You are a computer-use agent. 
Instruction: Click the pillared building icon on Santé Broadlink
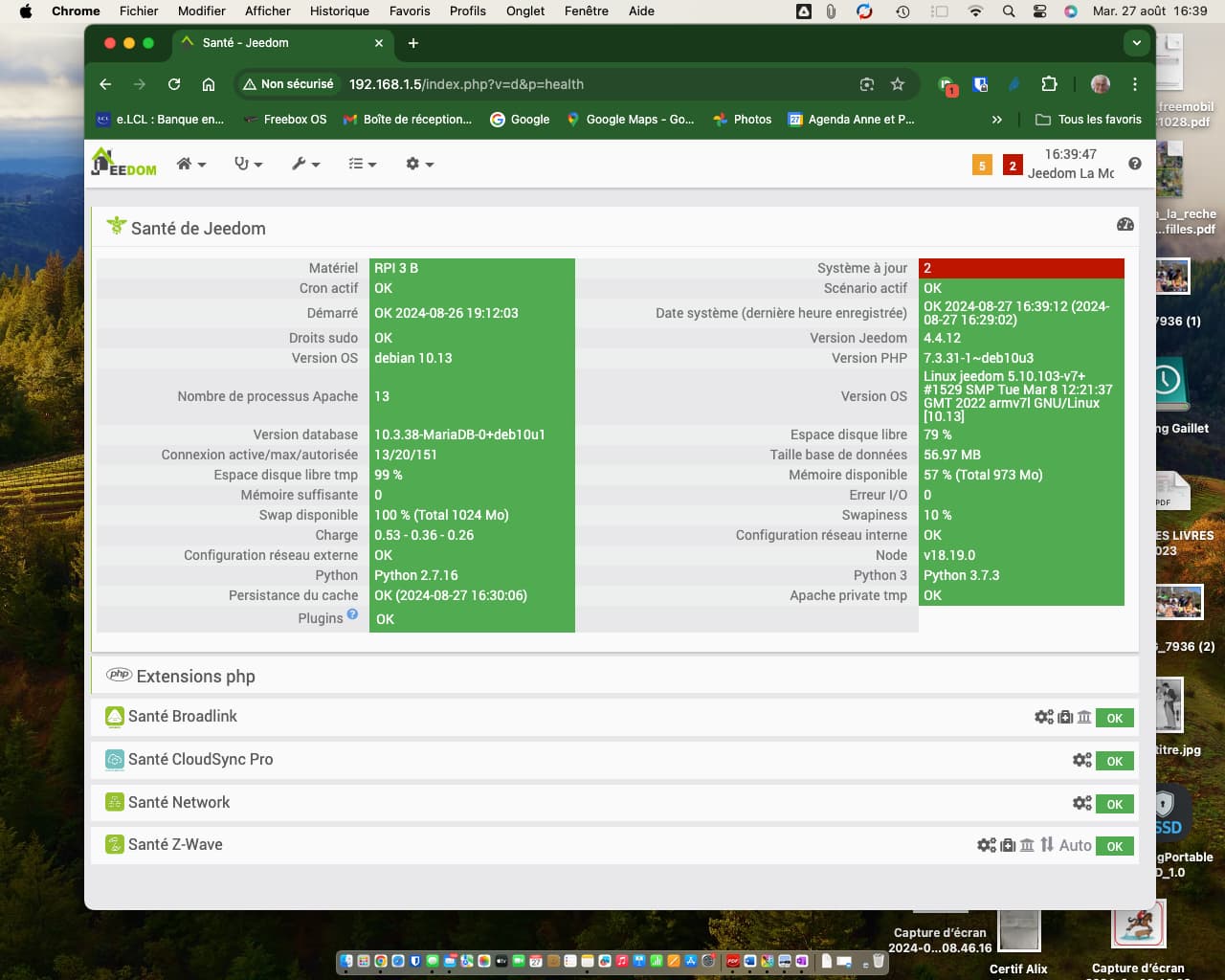click(x=1084, y=717)
